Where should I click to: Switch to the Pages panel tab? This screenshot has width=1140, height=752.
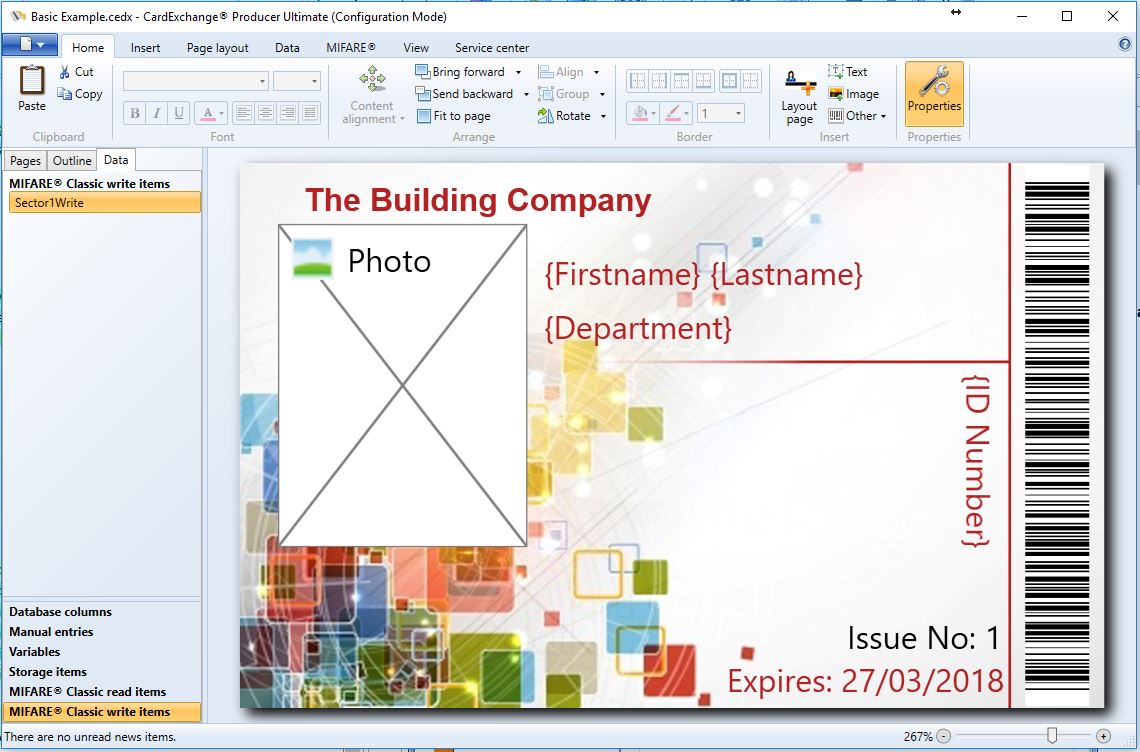(25, 161)
